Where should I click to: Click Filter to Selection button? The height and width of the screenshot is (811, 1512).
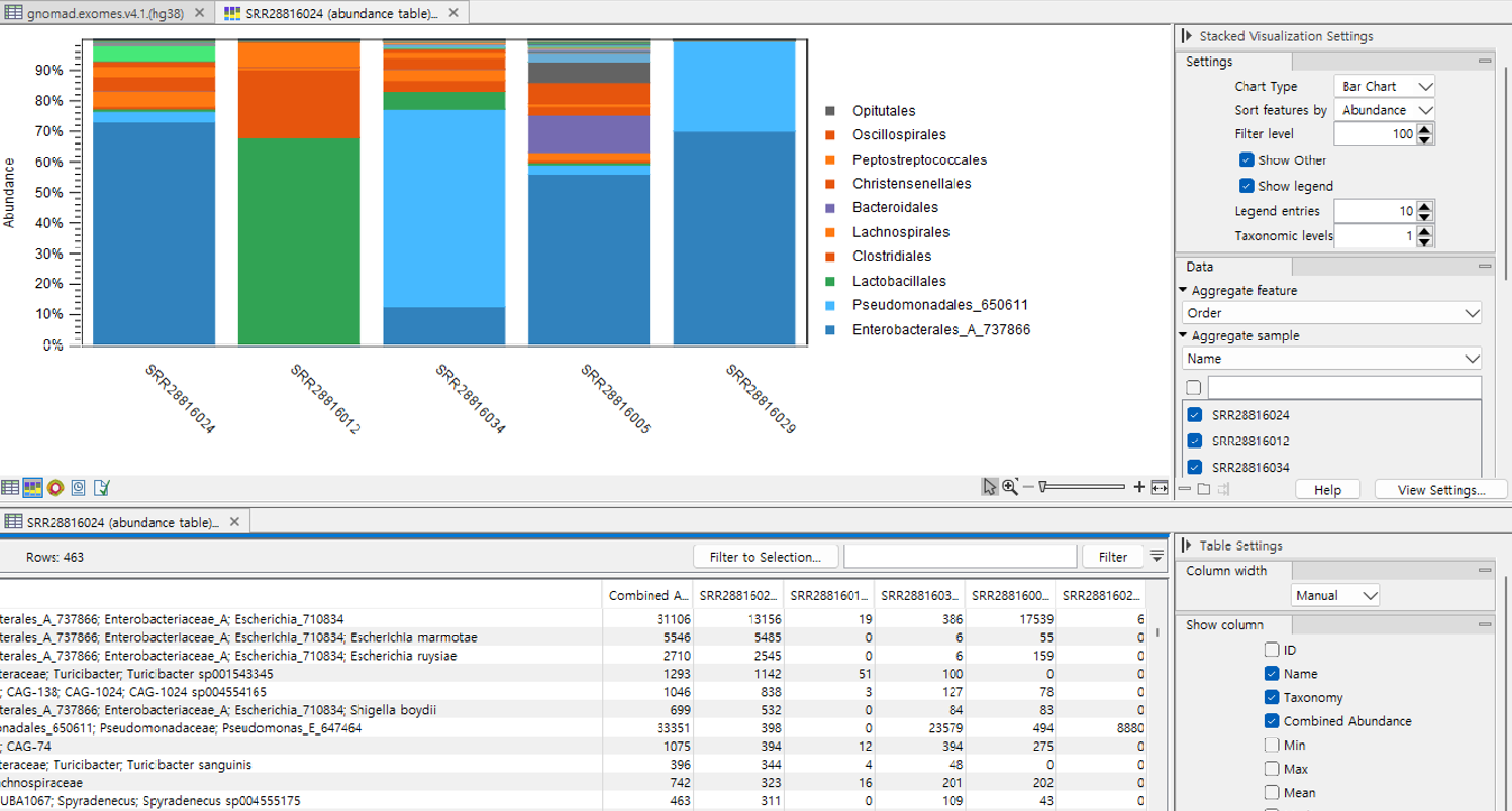[x=765, y=556]
